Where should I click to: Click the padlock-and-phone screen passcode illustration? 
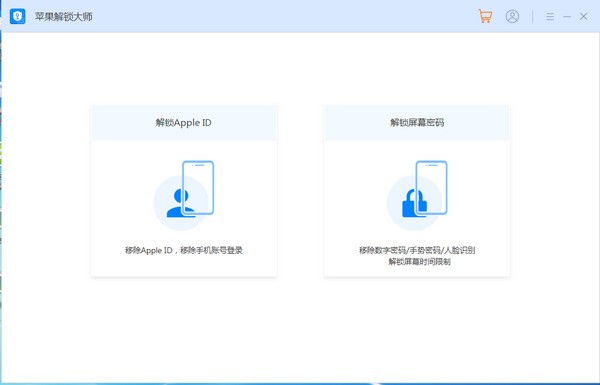417,195
